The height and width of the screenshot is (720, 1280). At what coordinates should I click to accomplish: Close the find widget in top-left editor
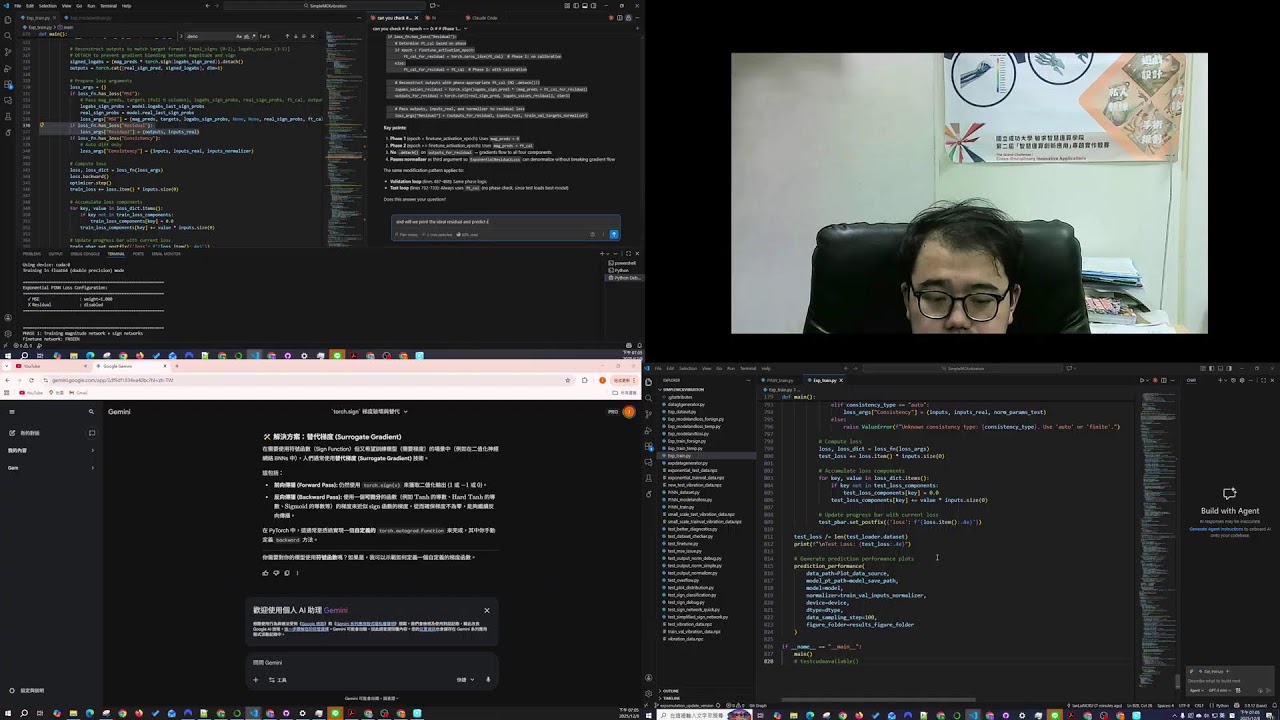coord(312,36)
